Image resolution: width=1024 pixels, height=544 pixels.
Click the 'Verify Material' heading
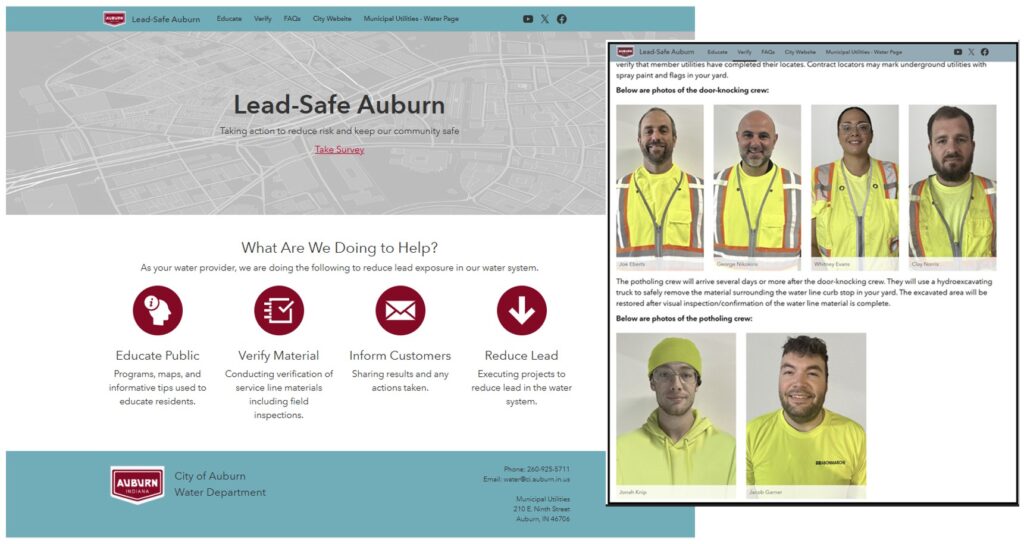click(x=279, y=355)
